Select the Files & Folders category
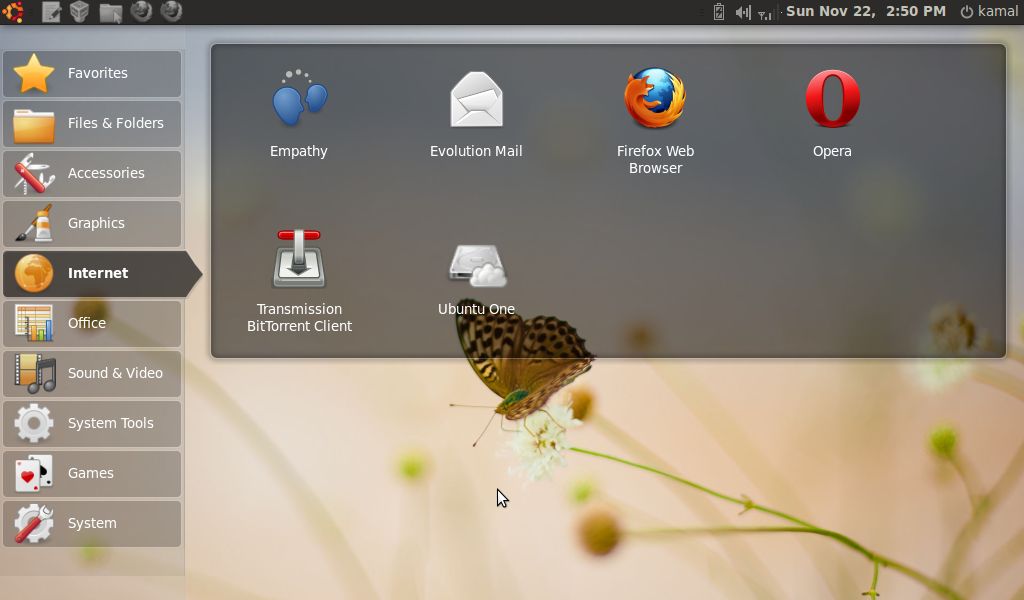This screenshot has width=1024, height=600. coord(92,123)
